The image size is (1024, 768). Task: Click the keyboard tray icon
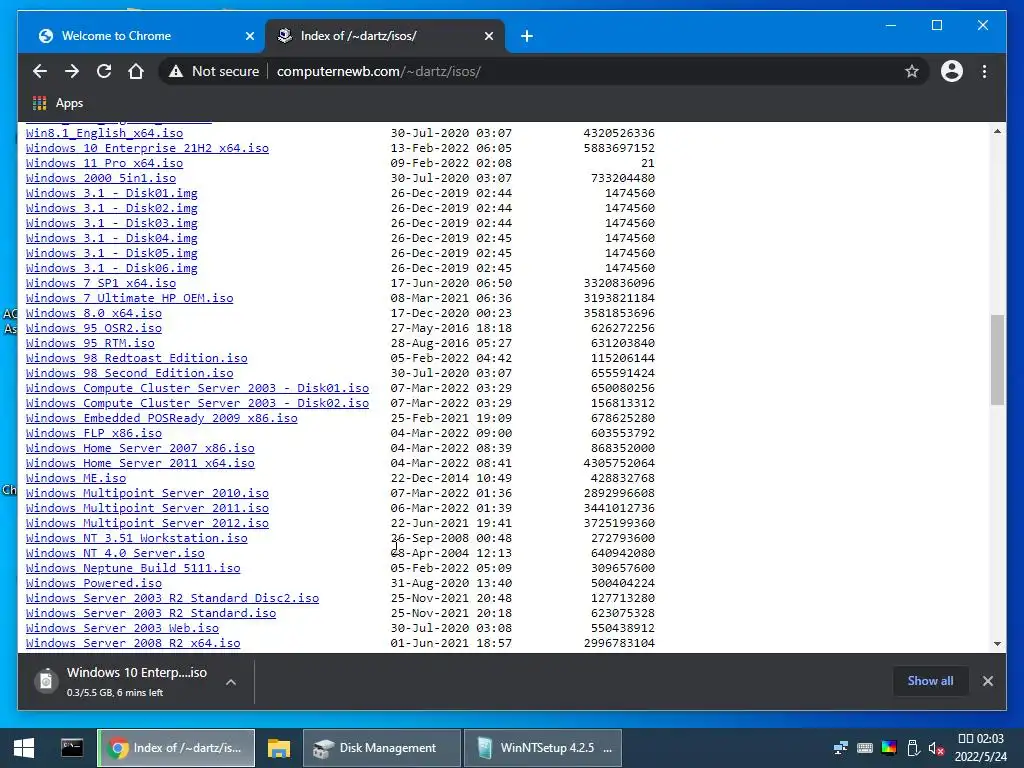click(865, 748)
